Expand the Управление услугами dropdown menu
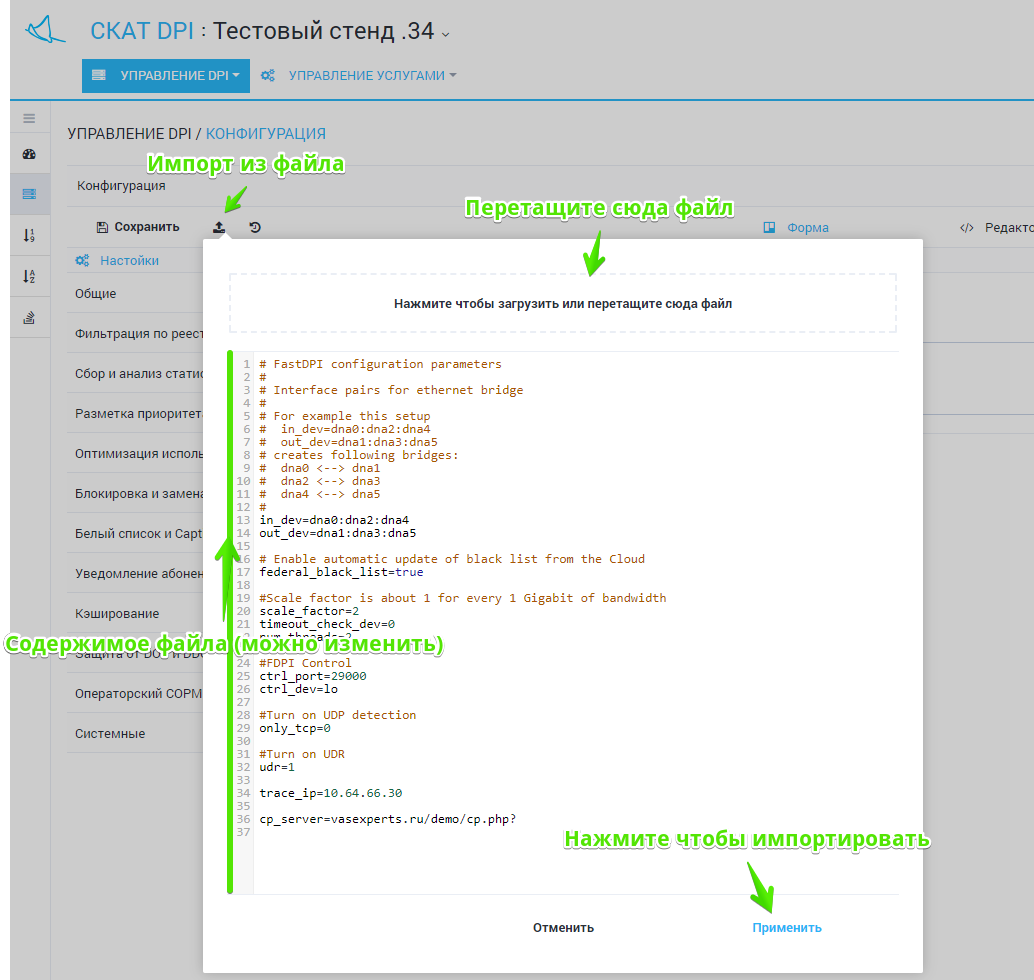The width and height of the screenshot is (1034, 980). pos(359,76)
